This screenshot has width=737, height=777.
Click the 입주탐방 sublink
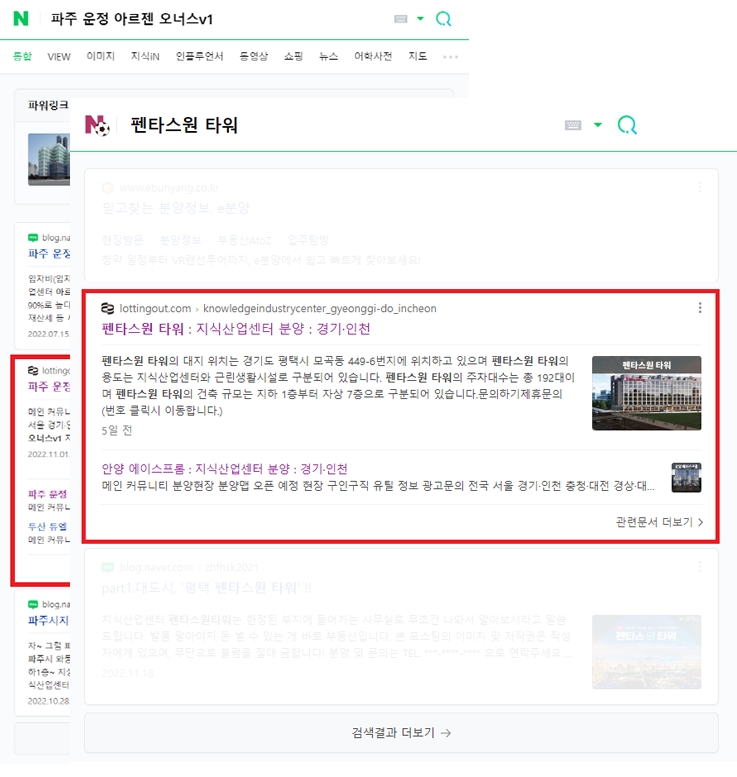pyautogui.click(x=308, y=240)
